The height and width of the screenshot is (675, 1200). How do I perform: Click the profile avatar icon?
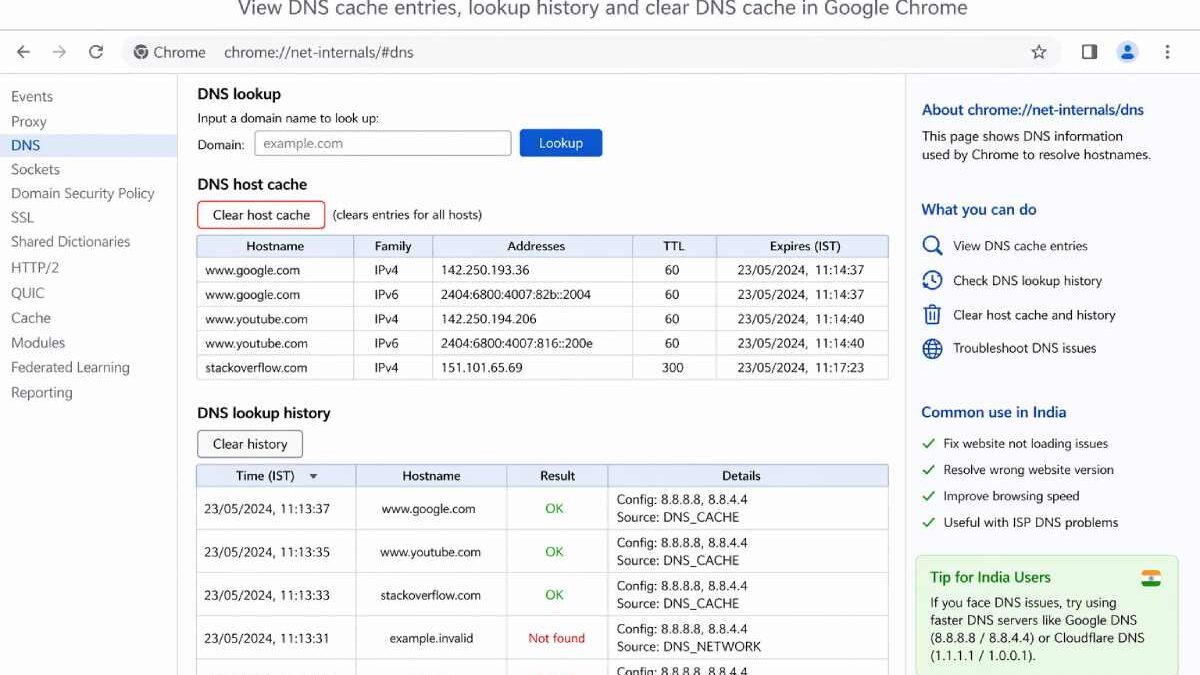click(1128, 51)
